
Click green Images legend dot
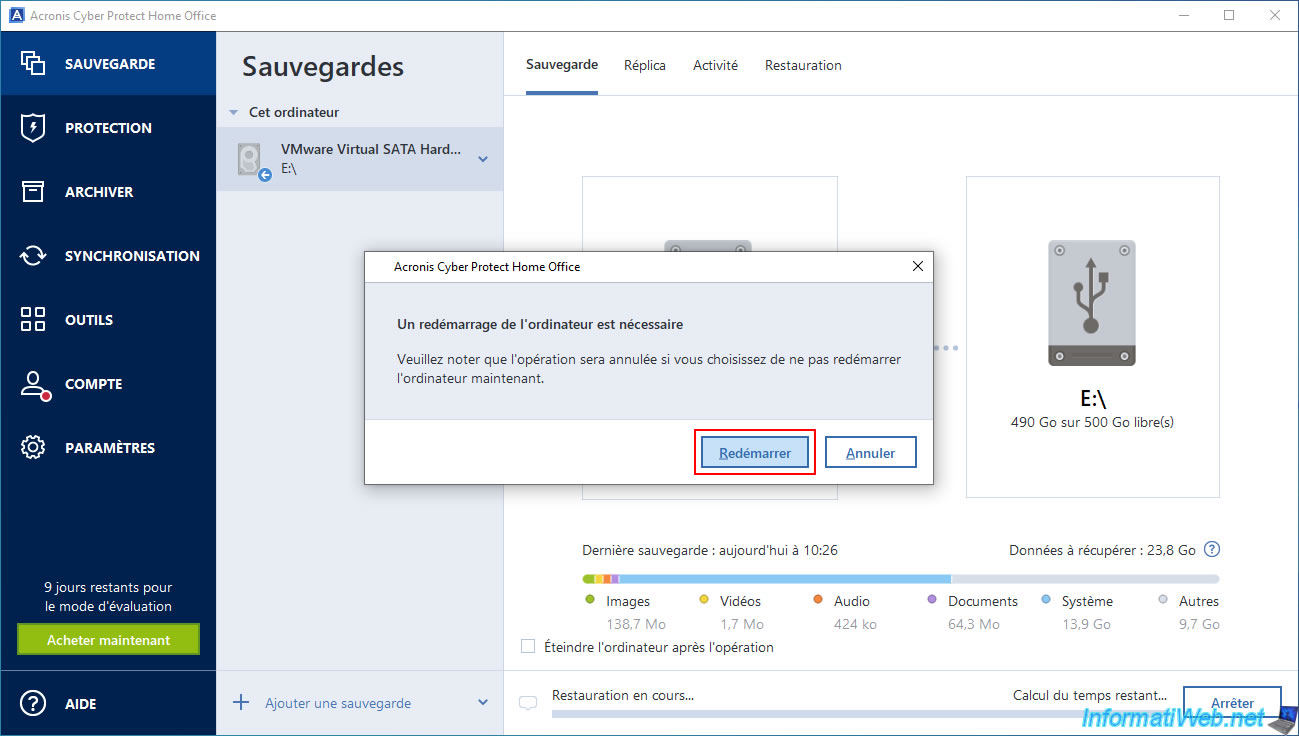[x=589, y=600]
